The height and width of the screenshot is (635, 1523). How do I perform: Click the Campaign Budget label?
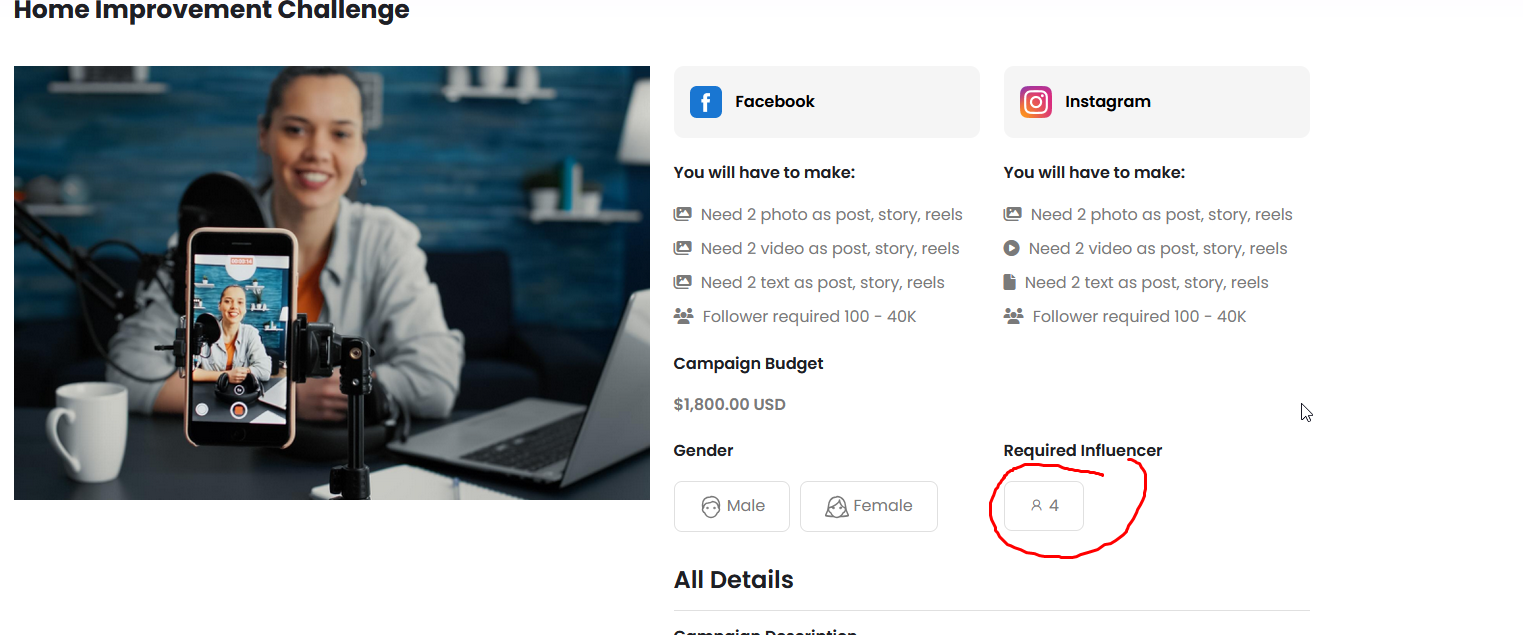pyautogui.click(x=749, y=363)
